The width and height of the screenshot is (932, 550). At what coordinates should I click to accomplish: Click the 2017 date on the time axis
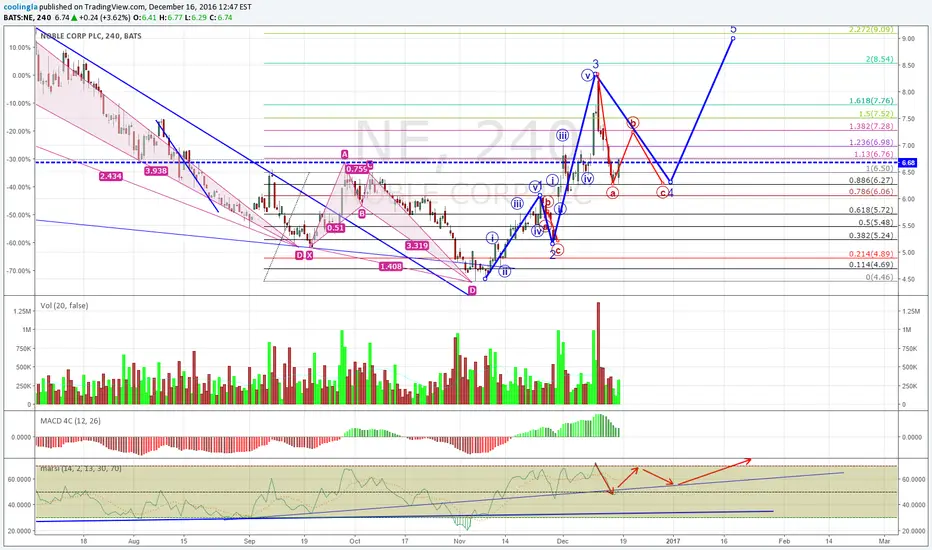[x=673, y=541]
